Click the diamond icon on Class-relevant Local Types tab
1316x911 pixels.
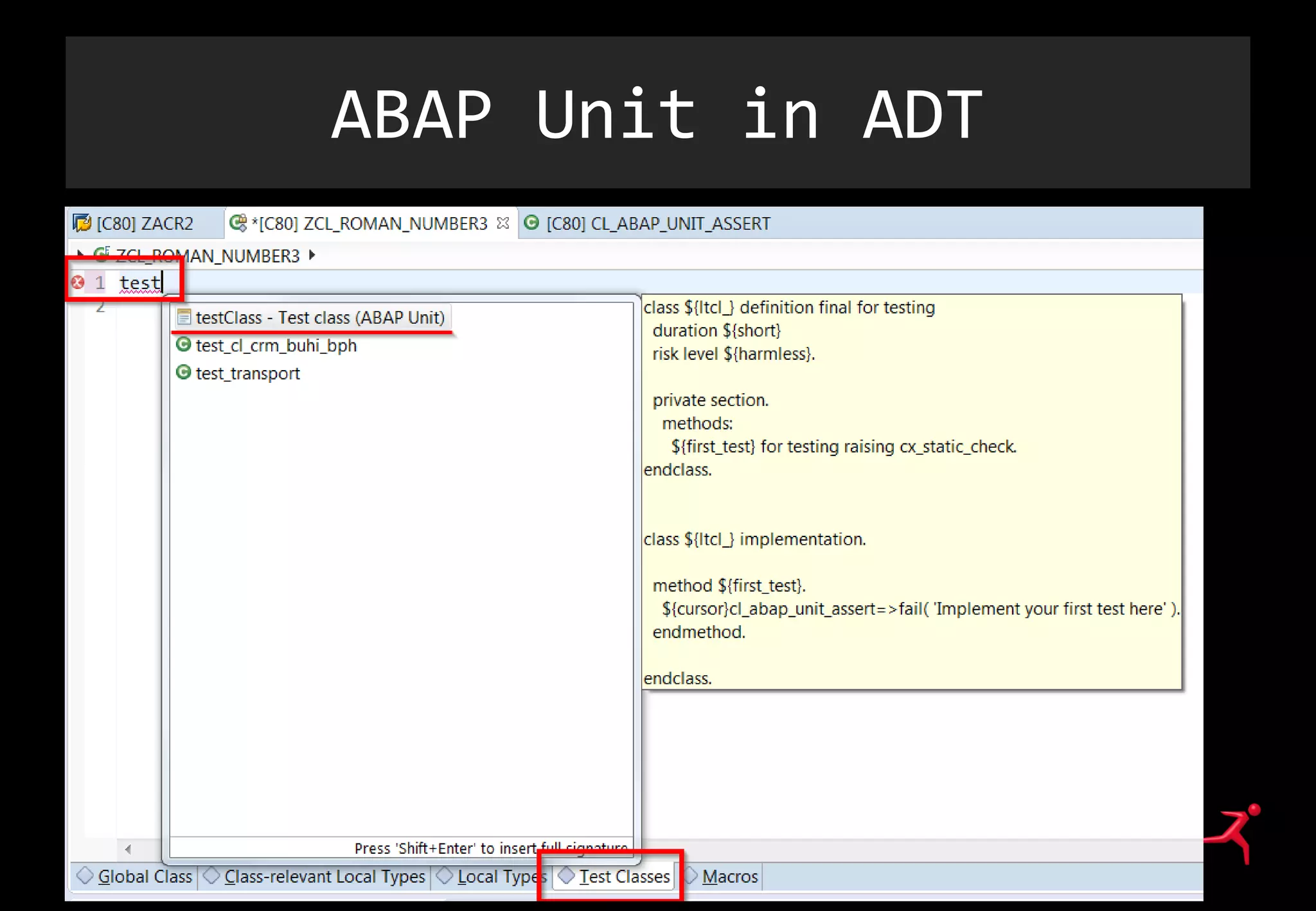pos(211,876)
